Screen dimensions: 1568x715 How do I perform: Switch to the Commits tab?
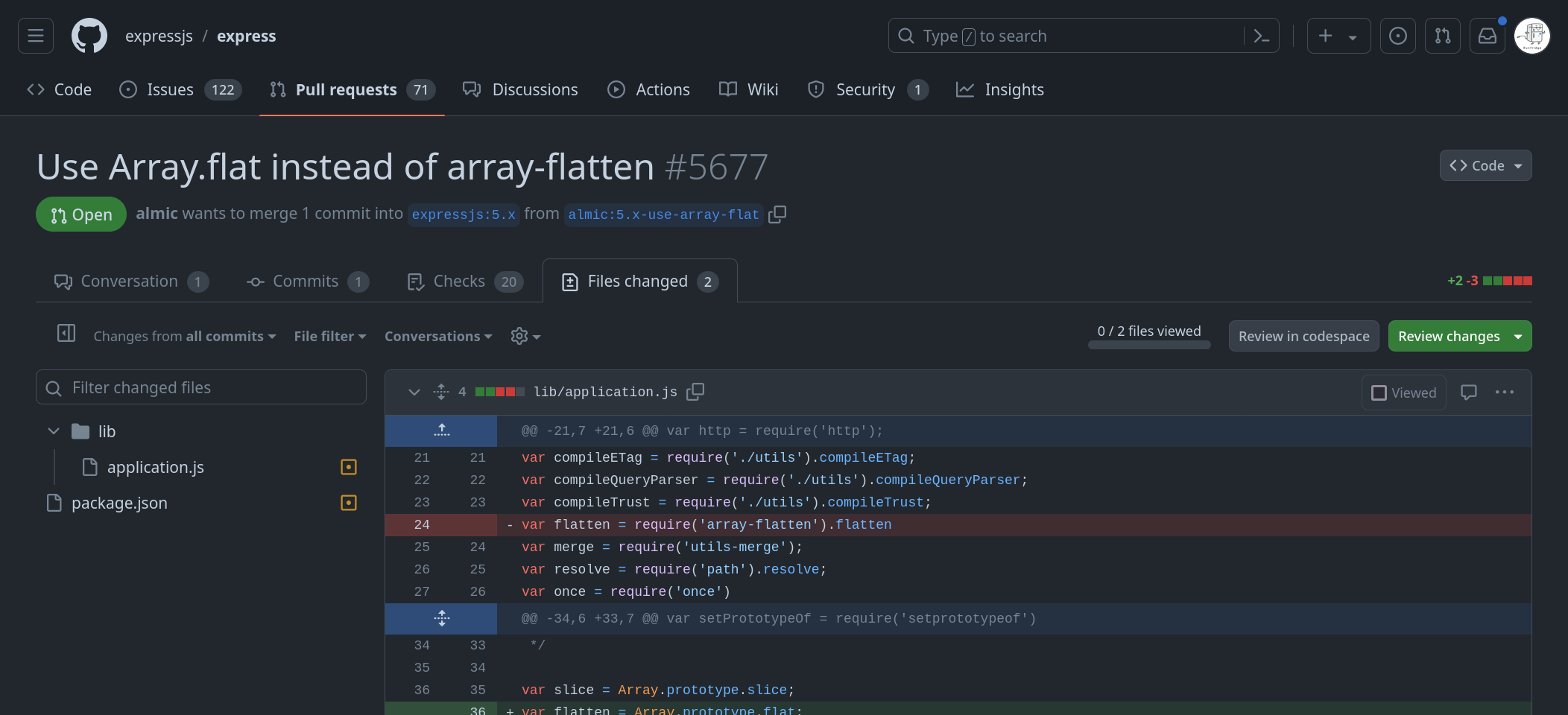pyautogui.click(x=307, y=281)
